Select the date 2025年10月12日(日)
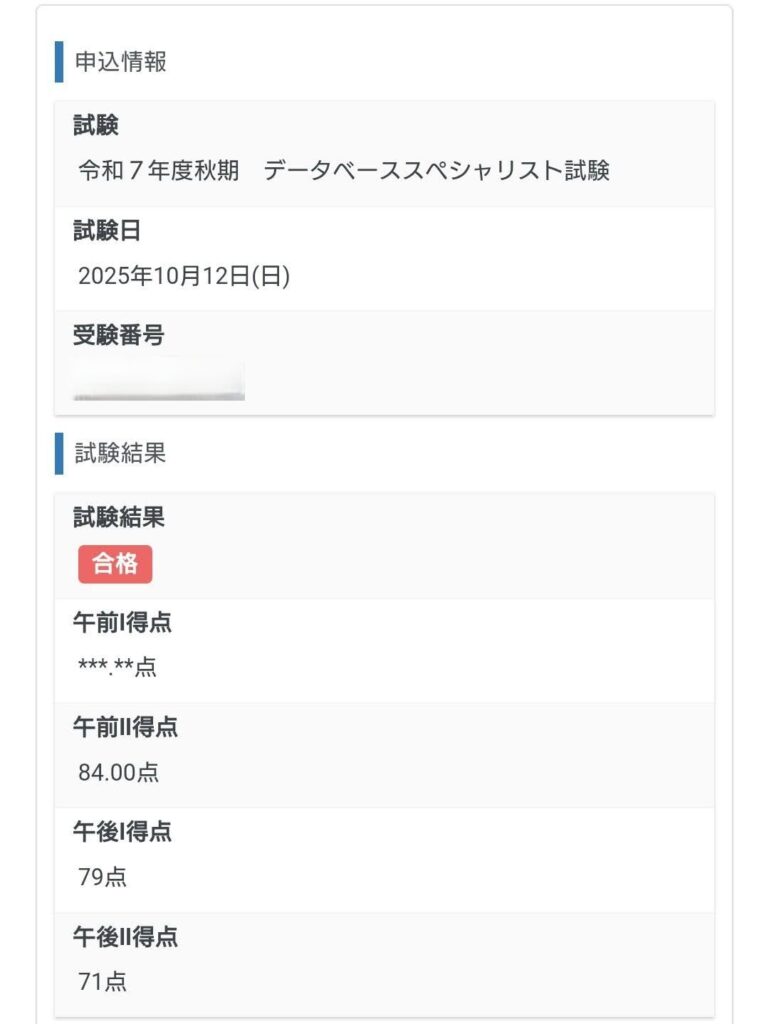Image resolution: width=769 pixels, height=1024 pixels. (x=184, y=277)
